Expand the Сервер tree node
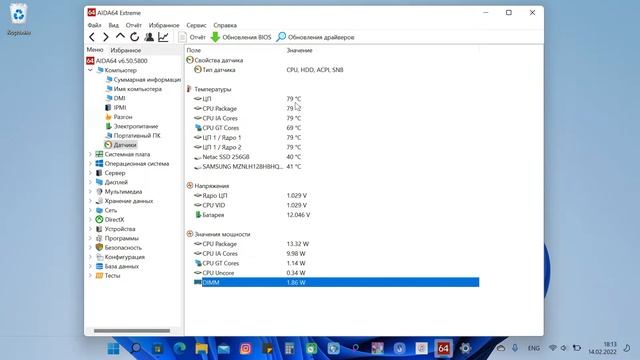Screen dimensions: 640x360 [x=90, y=173]
